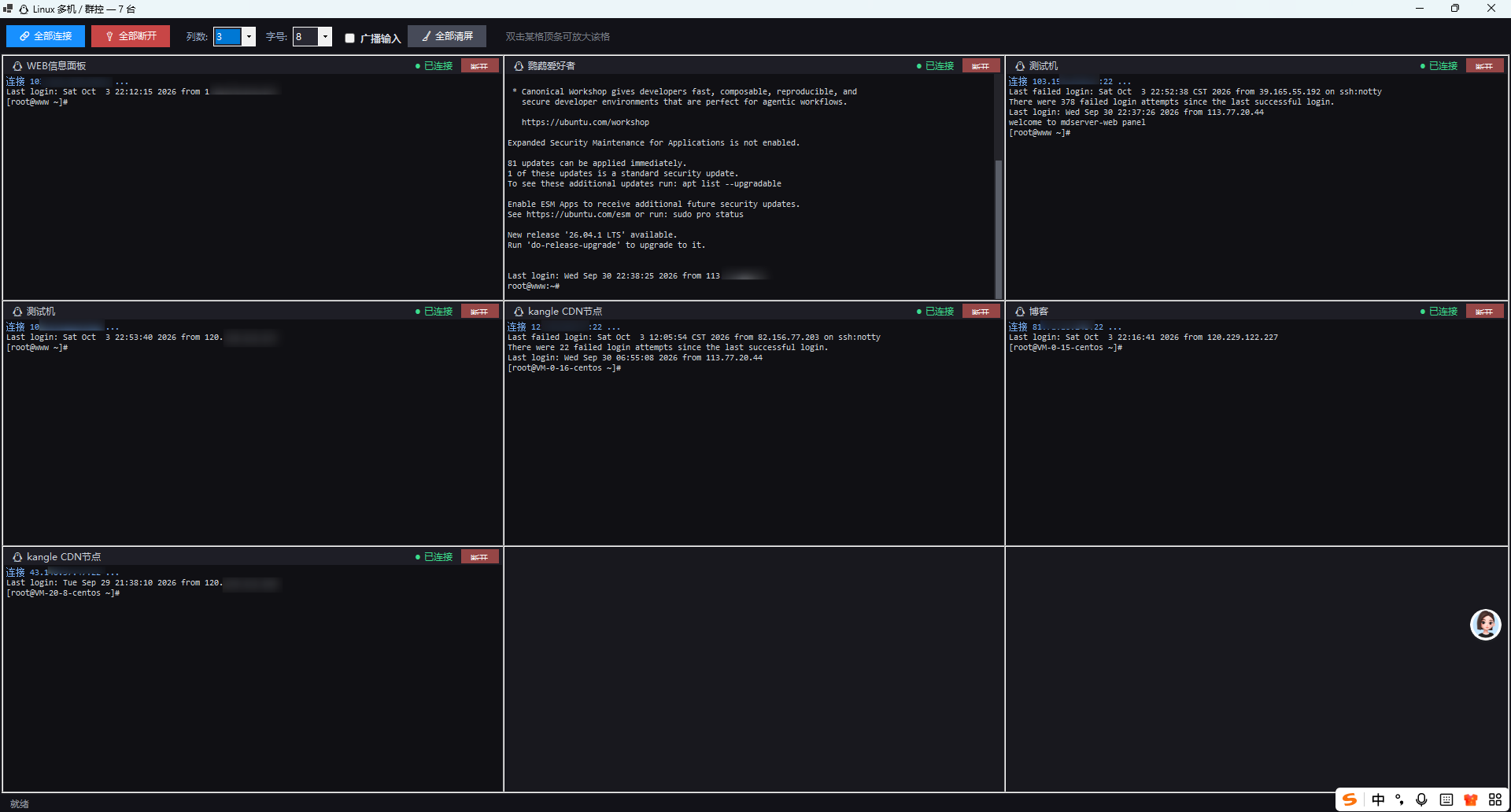Click the 已连接 status of 博客 panel
The image size is (1511, 812).
pyautogui.click(x=1439, y=312)
